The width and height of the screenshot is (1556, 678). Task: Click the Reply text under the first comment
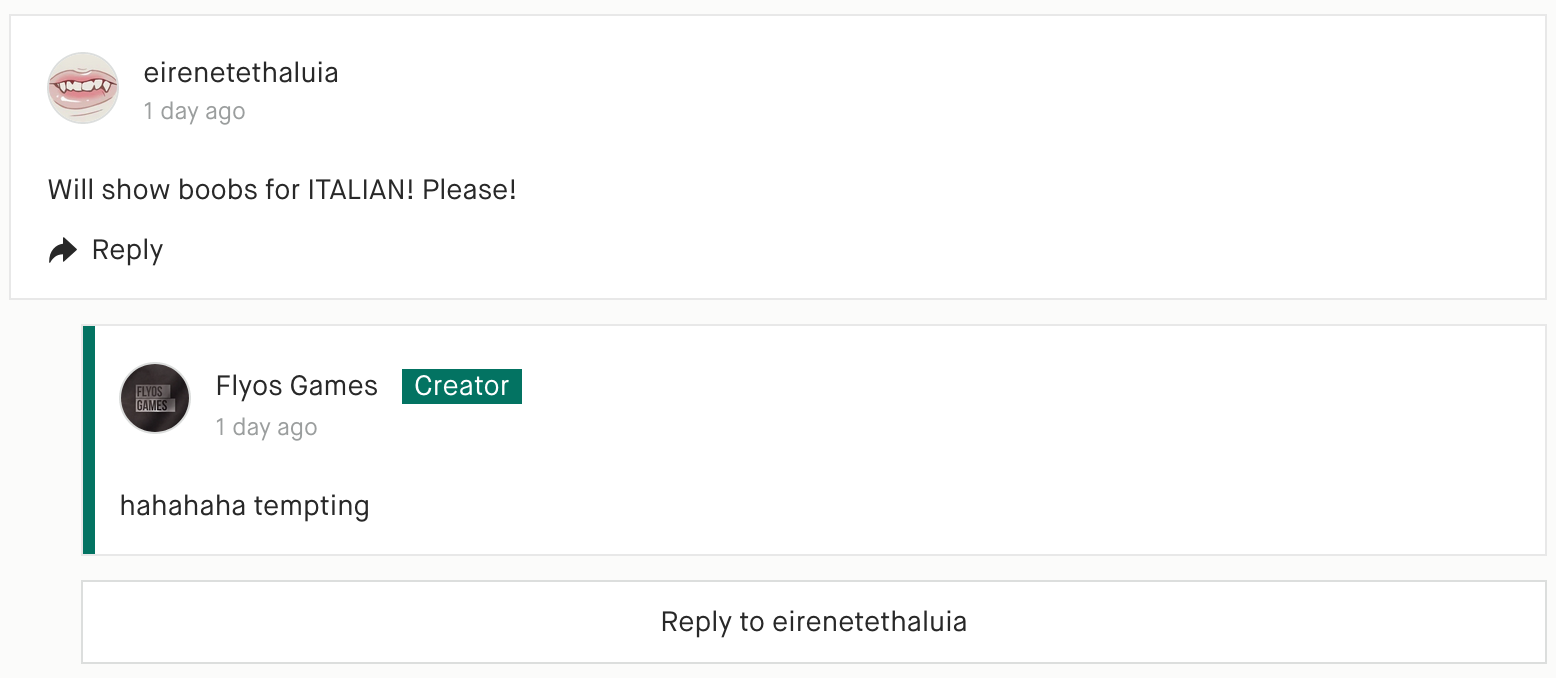(127, 250)
